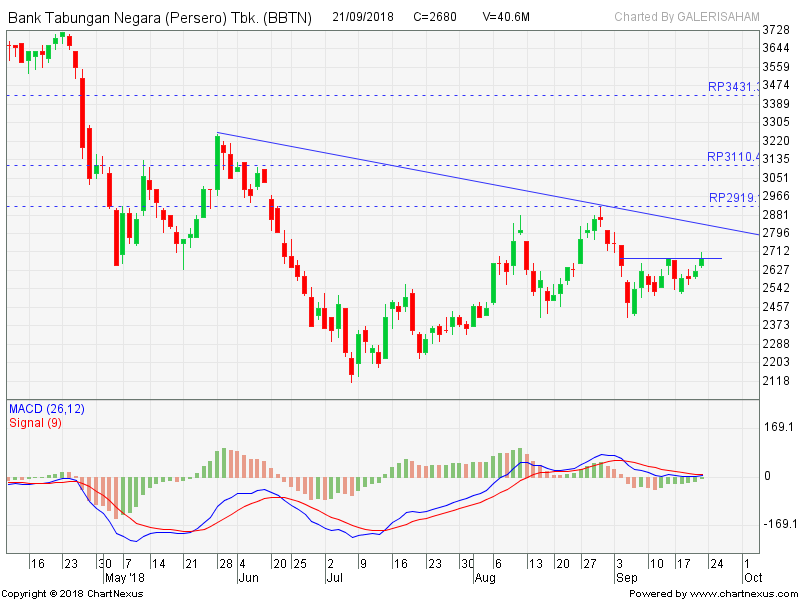Click the Bank Tabungan Negara (BBTN) chart title
Screen dimensions: 800x600
coord(160,17)
